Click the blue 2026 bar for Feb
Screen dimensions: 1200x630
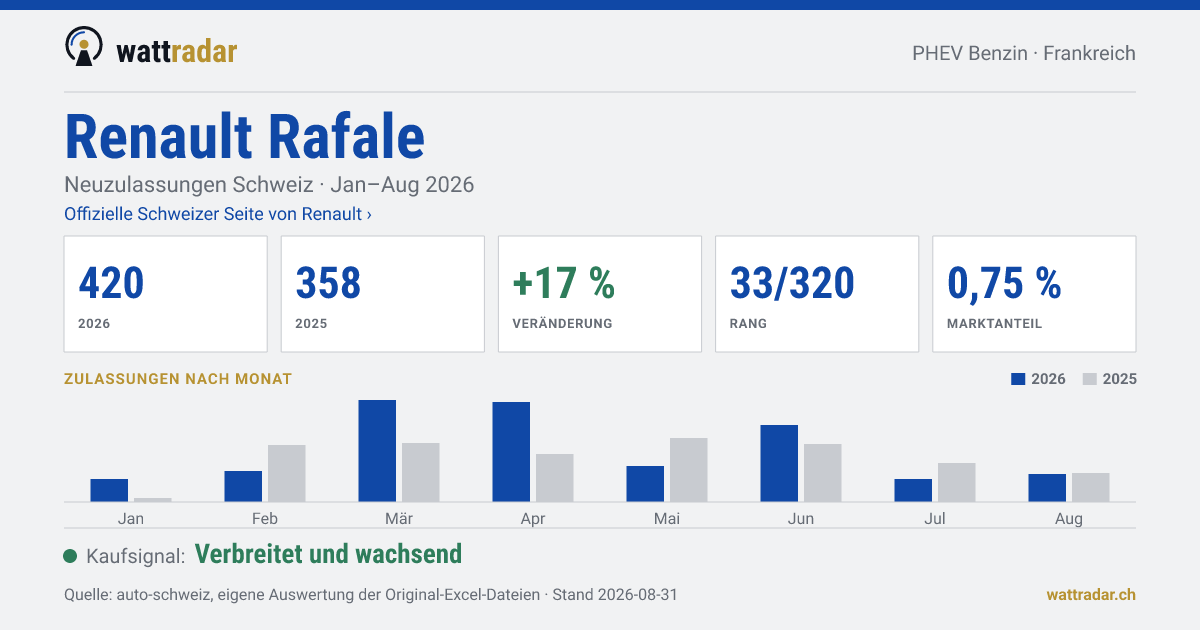[243, 486]
